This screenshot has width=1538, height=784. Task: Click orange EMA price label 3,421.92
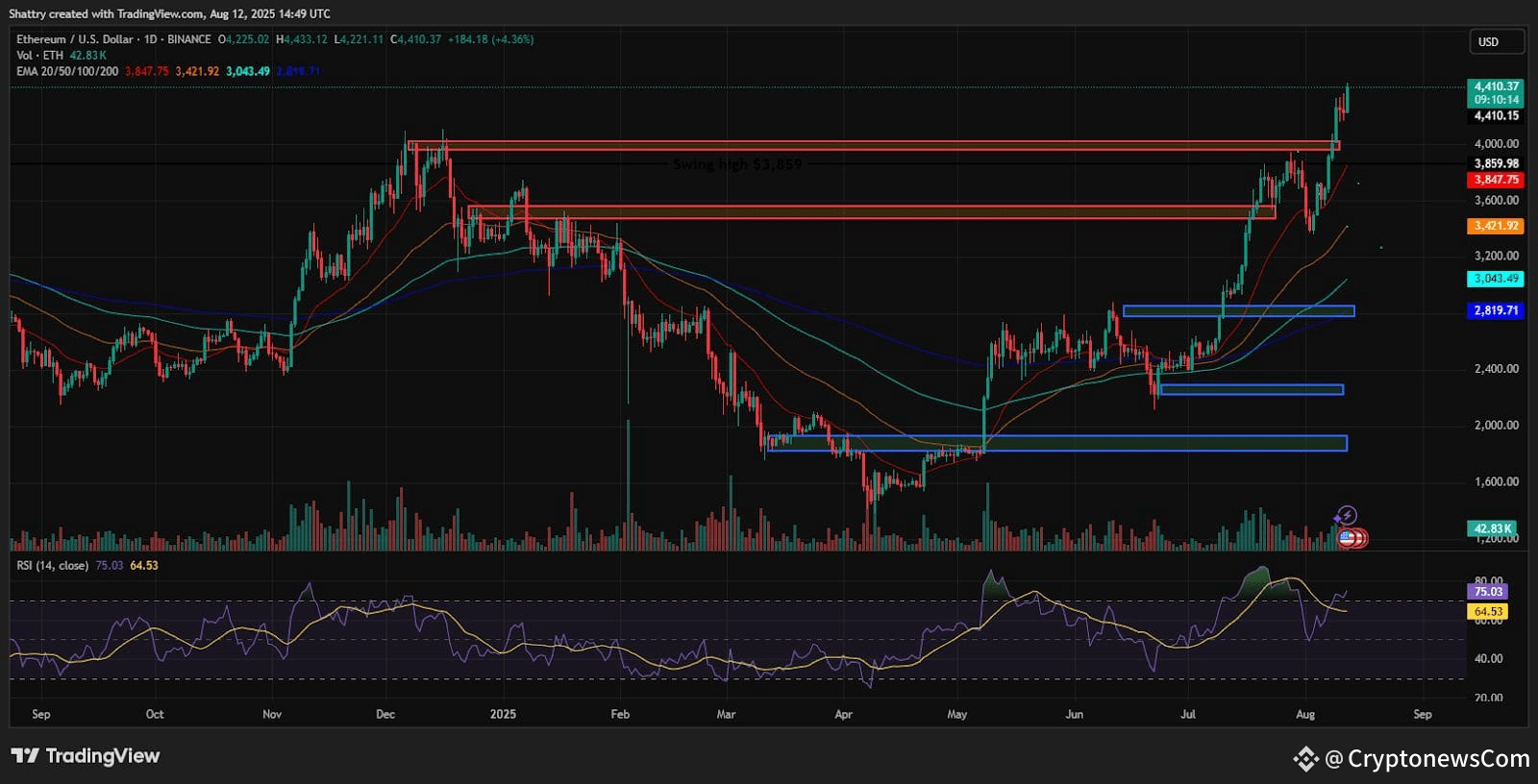tap(1496, 226)
